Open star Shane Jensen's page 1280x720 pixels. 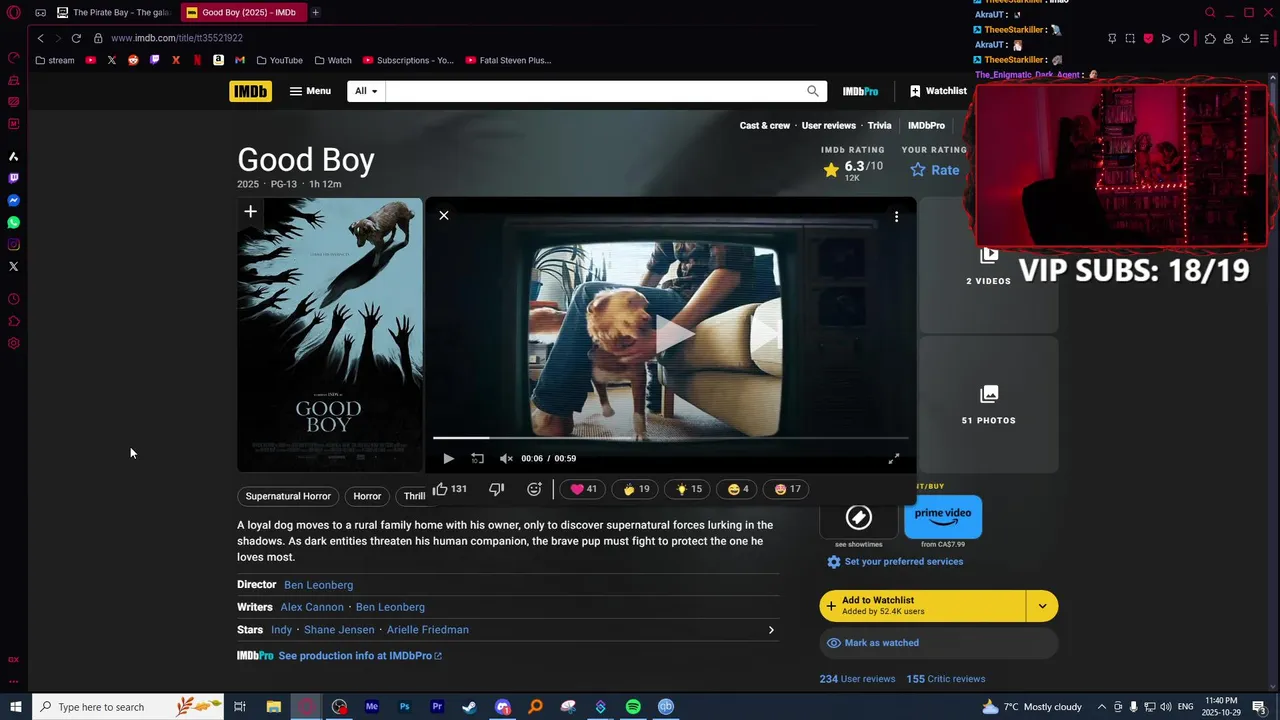[x=339, y=630]
